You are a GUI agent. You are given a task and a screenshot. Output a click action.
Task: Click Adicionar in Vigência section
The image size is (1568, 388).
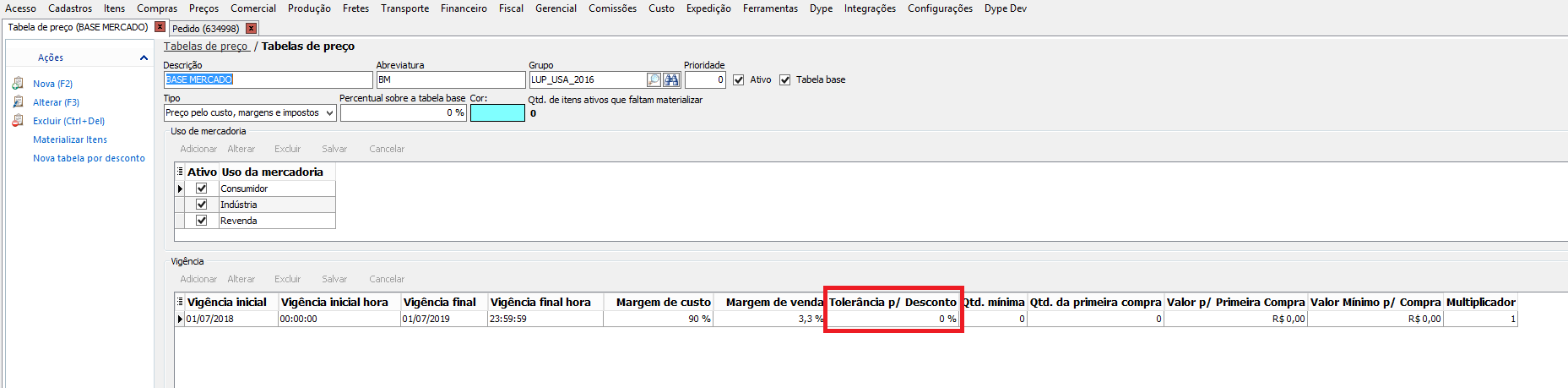click(198, 279)
